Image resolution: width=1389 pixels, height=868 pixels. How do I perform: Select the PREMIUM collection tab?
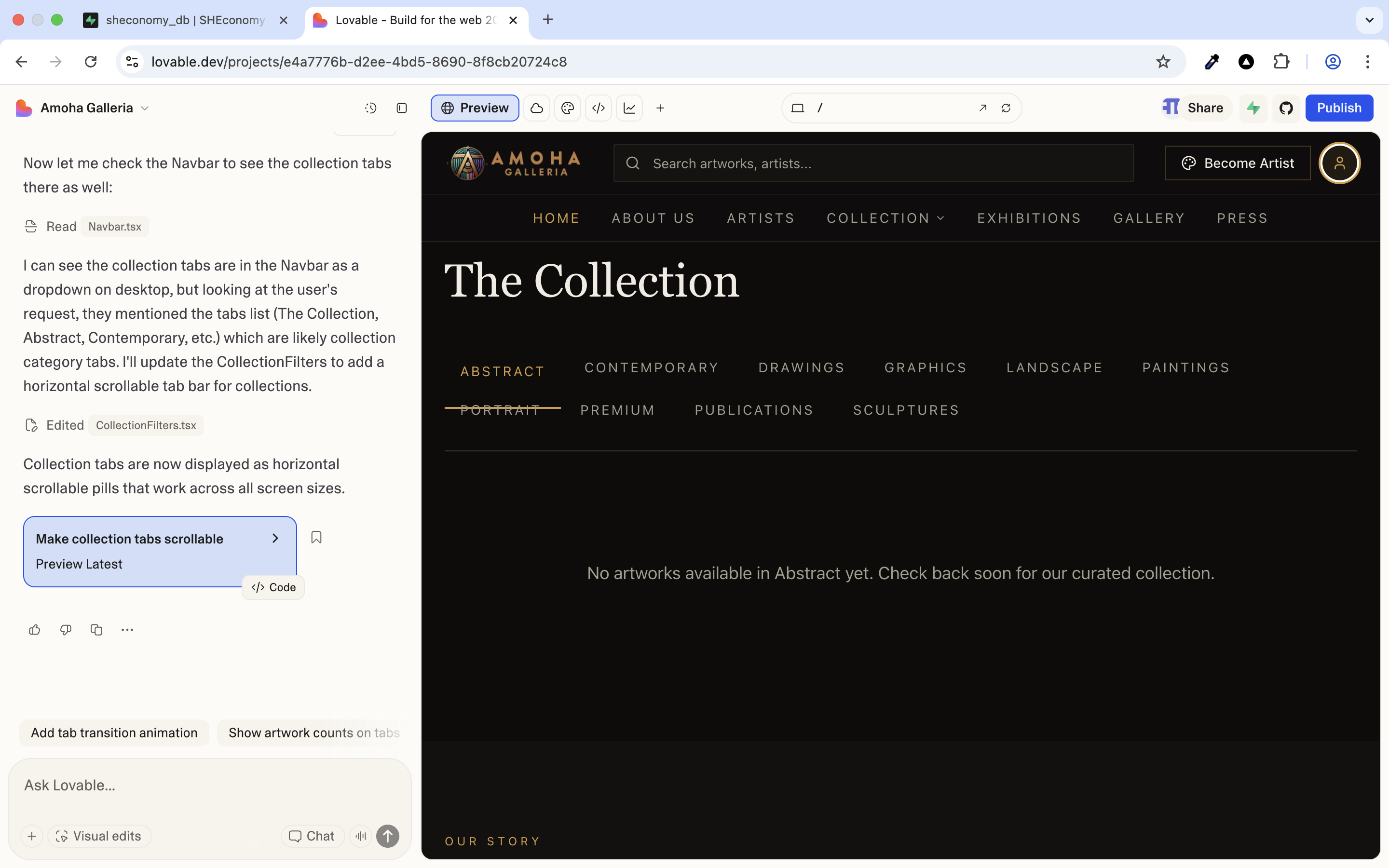(x=618, y=410)
